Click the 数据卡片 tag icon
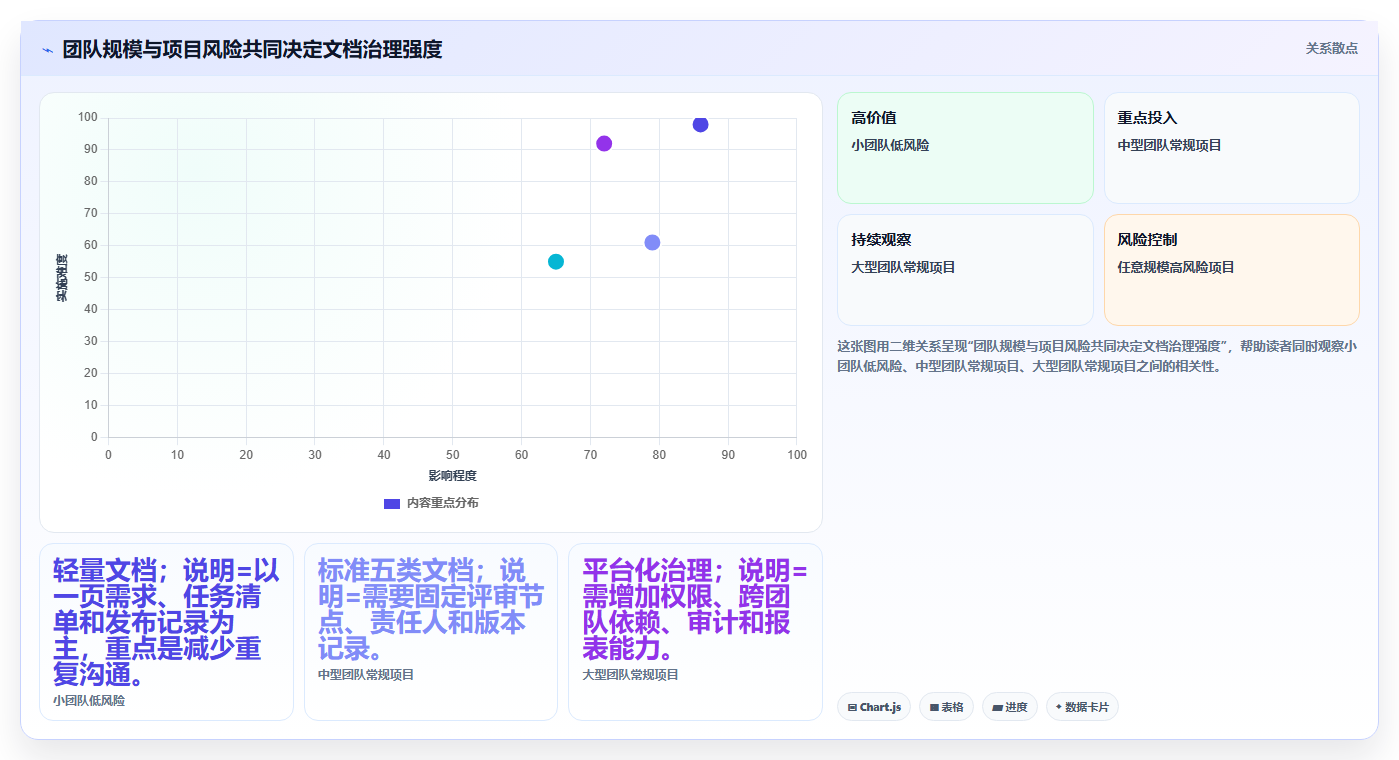The width and height of the screenshot is (1399, 760). [1059, 707]
